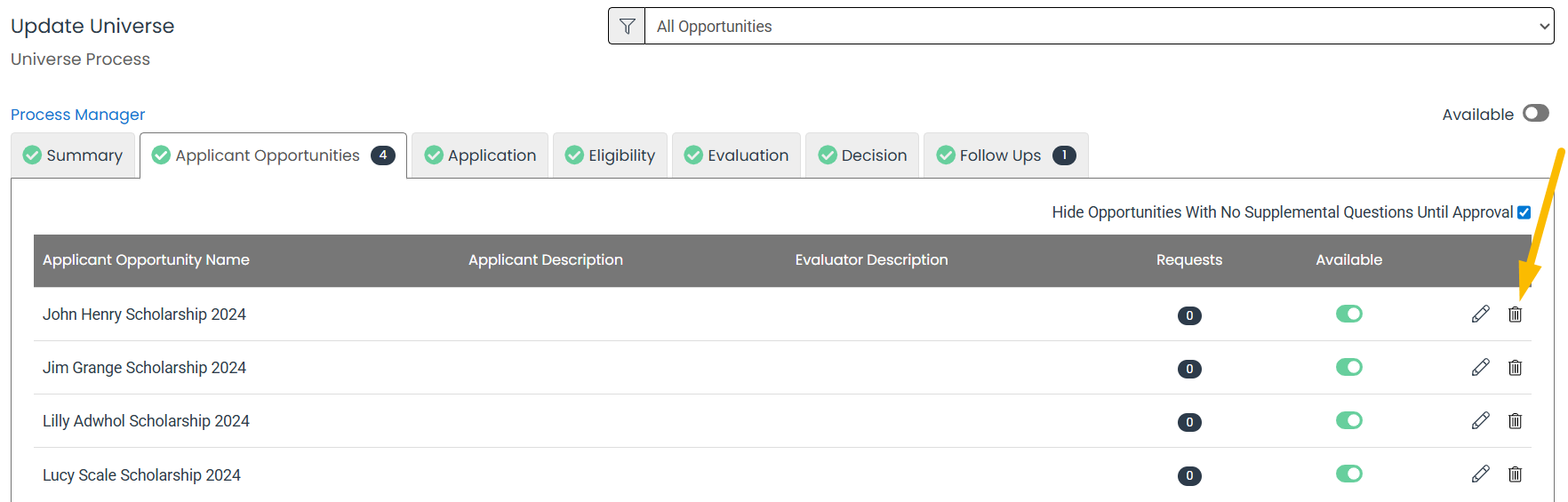Click Jim Grange Scholarship 2024 name
Viewport: 1568px width, 502px height.
point(144,368)
